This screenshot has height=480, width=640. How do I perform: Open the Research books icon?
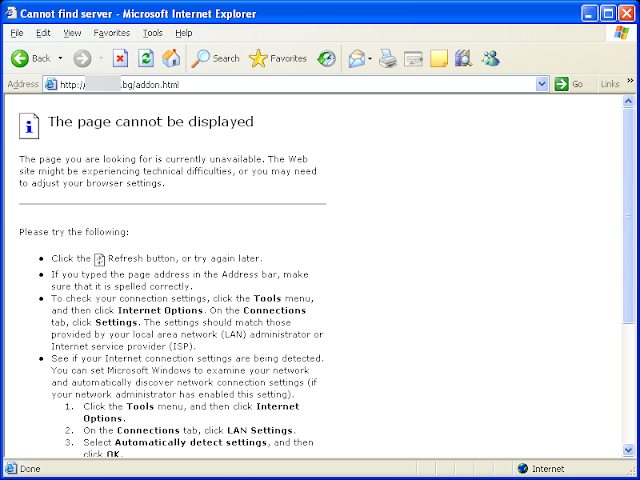point(464,58)
